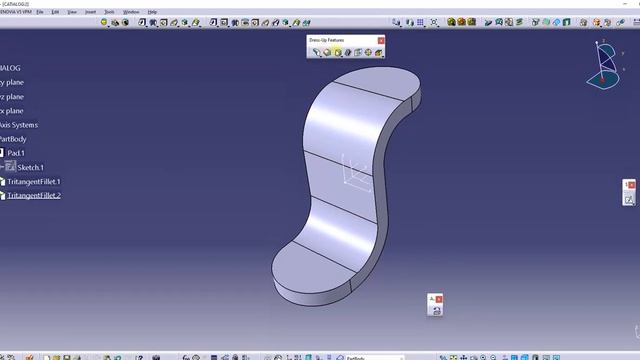Screen dimensions: 640x360
Task: Select the xy plane in the tree
Action: coord(12,82)
